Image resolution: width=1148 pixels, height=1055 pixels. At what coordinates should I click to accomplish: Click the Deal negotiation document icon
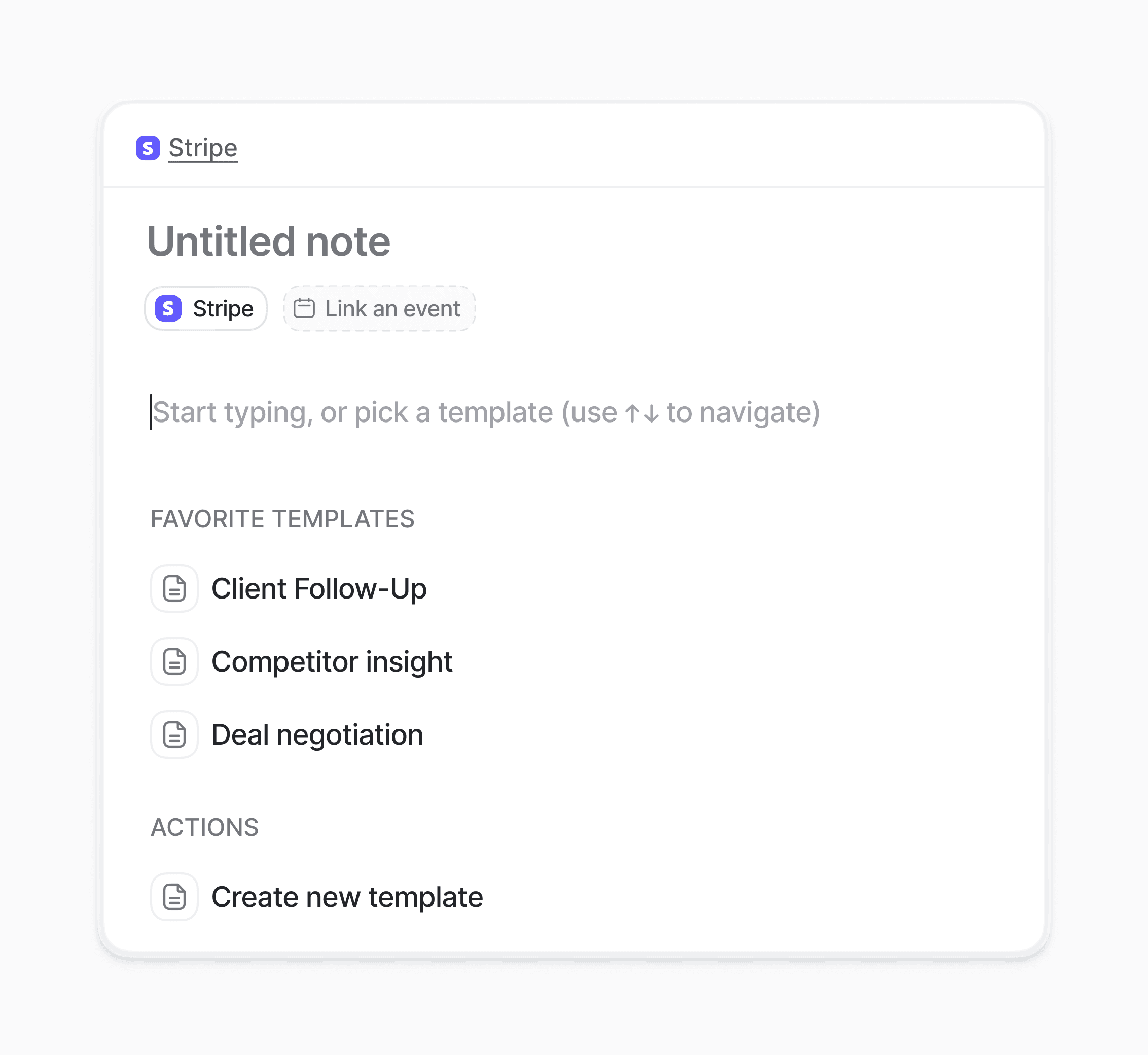(174, 735)
